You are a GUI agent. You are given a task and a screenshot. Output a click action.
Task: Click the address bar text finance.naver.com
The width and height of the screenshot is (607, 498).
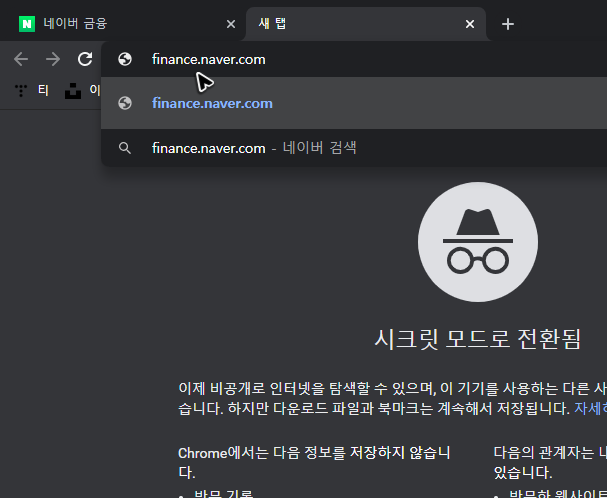point(209,60)
